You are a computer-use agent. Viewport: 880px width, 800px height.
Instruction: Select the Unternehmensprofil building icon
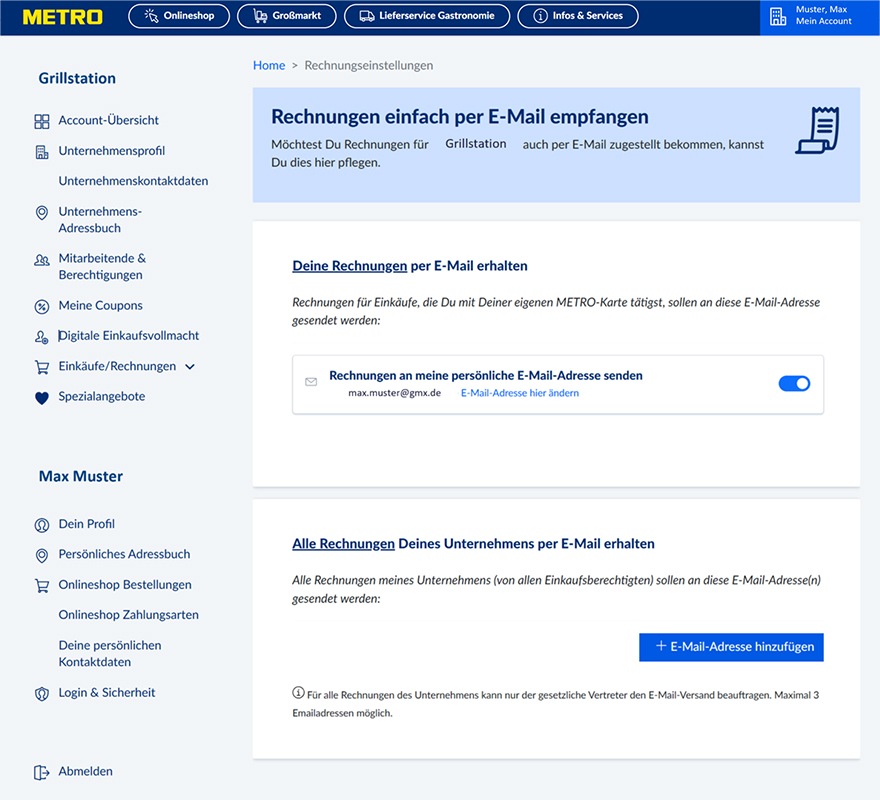41,151
